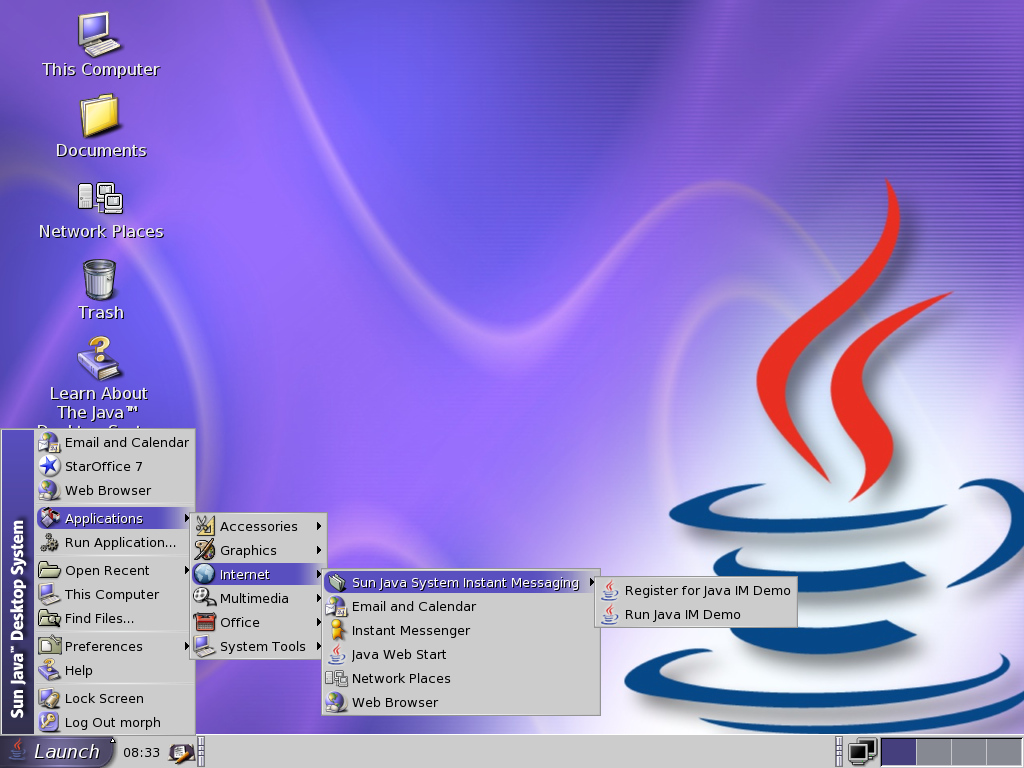Select the Preferences menu entry

(114, 646)
